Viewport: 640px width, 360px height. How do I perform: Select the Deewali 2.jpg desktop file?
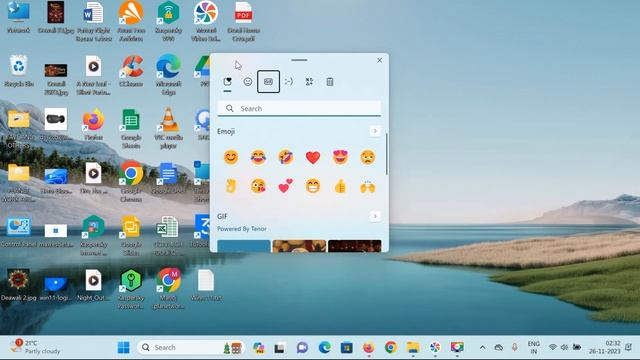click(x=19, y=285)
